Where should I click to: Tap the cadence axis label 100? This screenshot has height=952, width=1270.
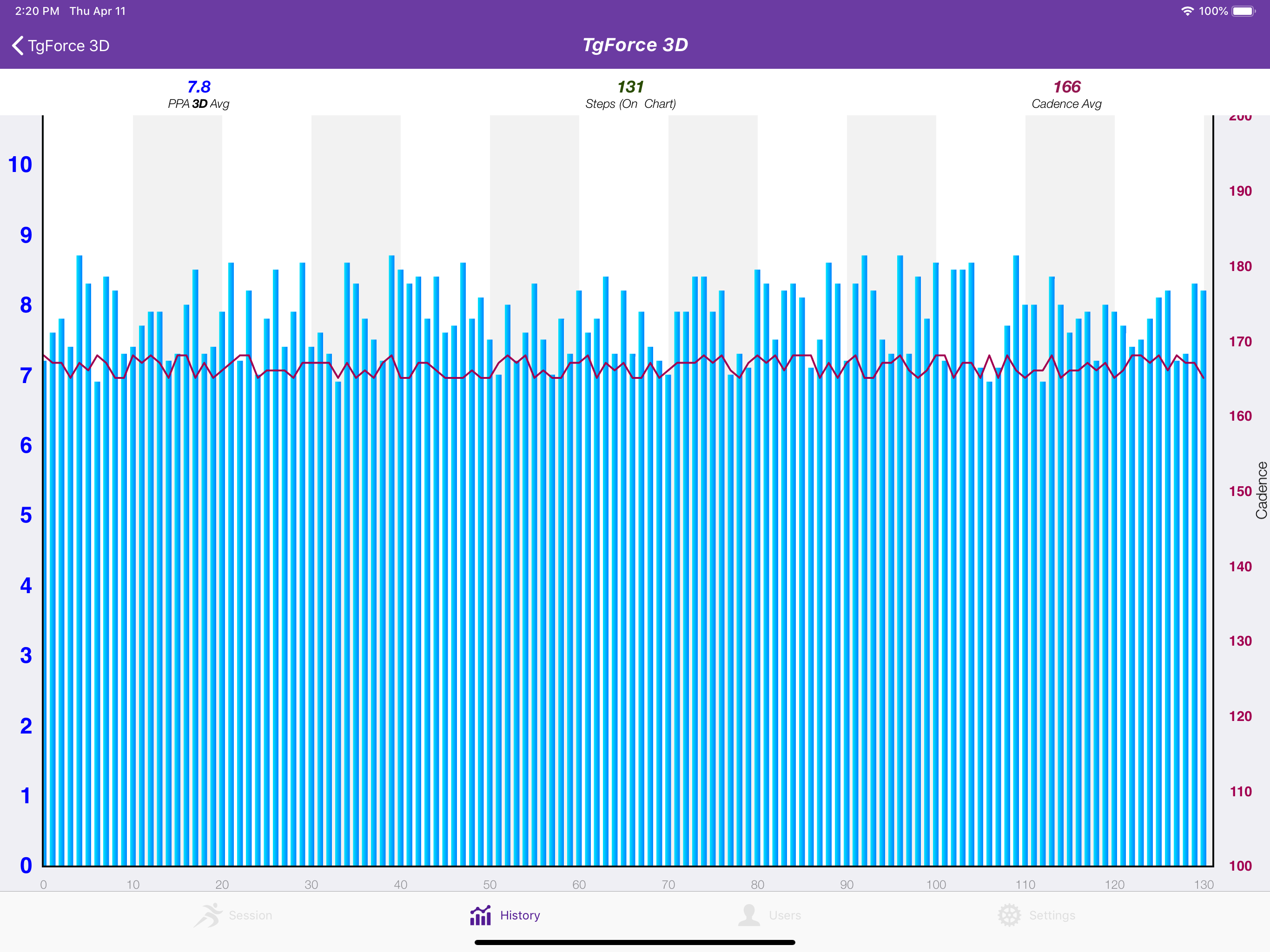(1240, 866)
